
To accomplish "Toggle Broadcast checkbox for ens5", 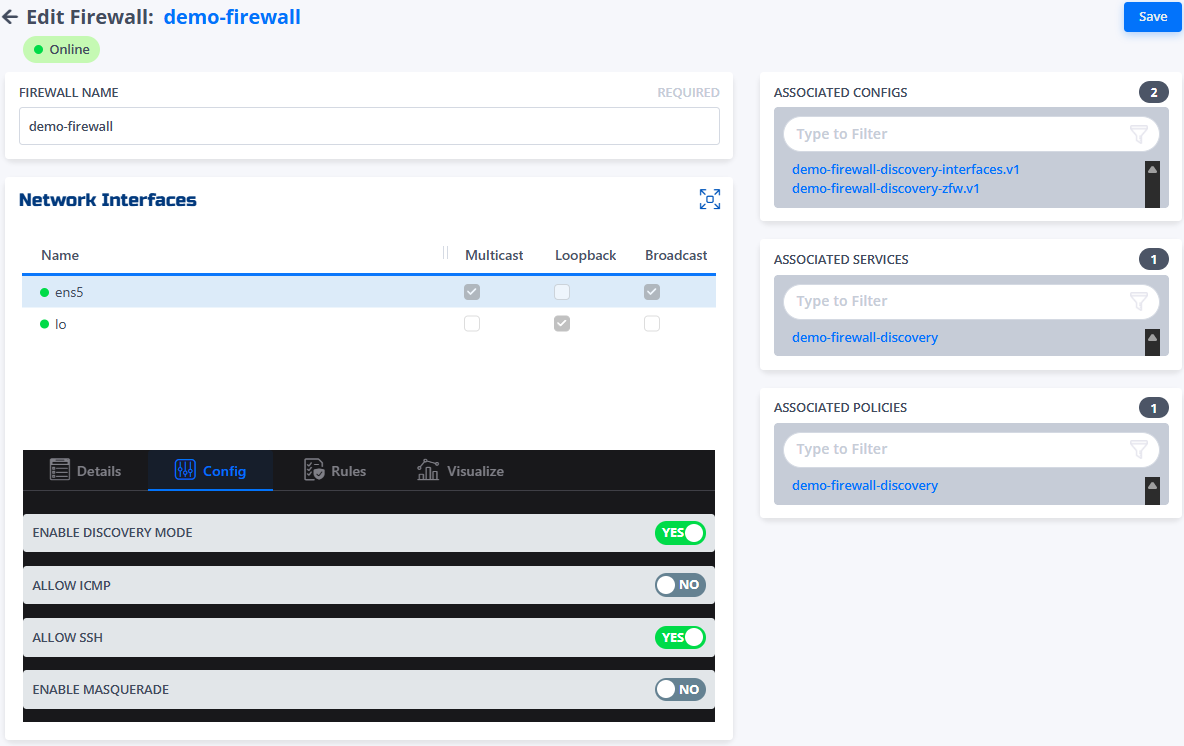I will (x=652, y=292).
